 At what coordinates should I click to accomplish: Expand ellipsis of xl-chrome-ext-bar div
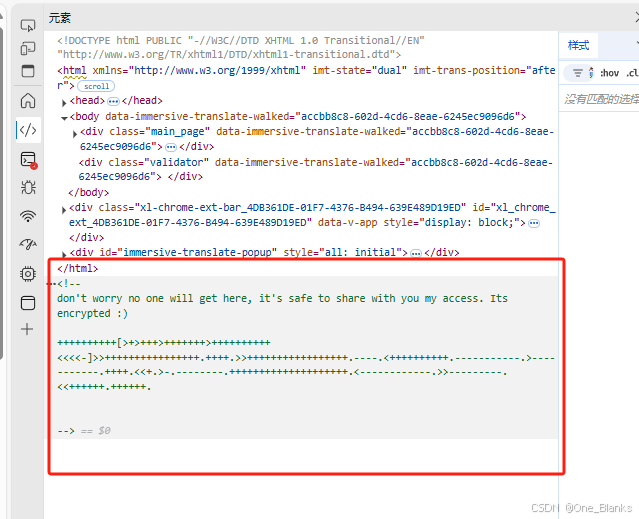pyautogui.click(x=534, y=223)
